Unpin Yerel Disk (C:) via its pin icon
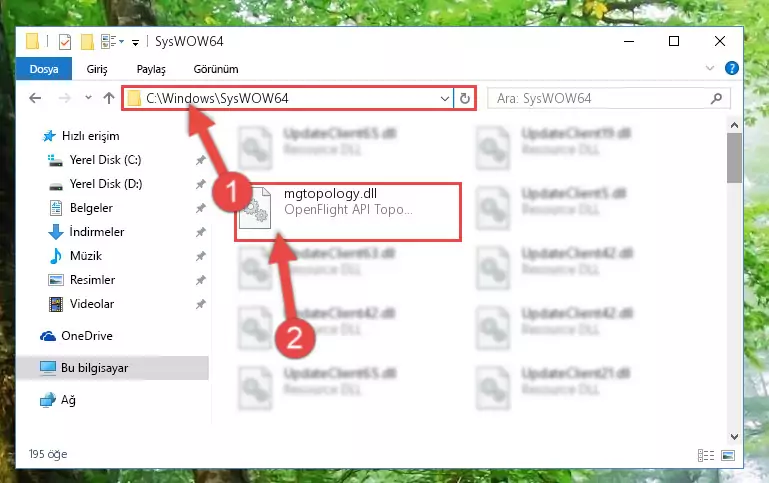Image resolution: width=769 pixels, height=483 pixels. pyautogui.click(x=201, y=160)
